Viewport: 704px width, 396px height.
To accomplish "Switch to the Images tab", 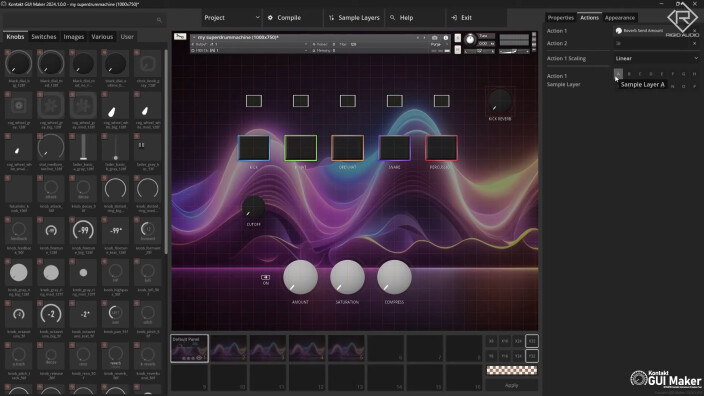I will click(74, 37).
